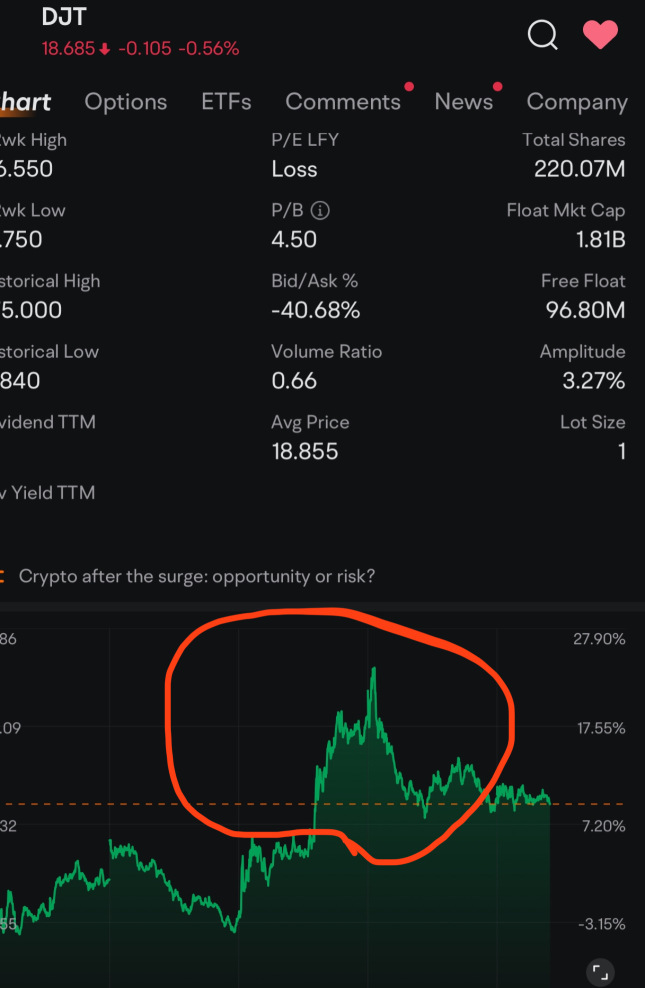Click the chart peak spike
This screenshot has height=988, width=645.
[373, 672]
